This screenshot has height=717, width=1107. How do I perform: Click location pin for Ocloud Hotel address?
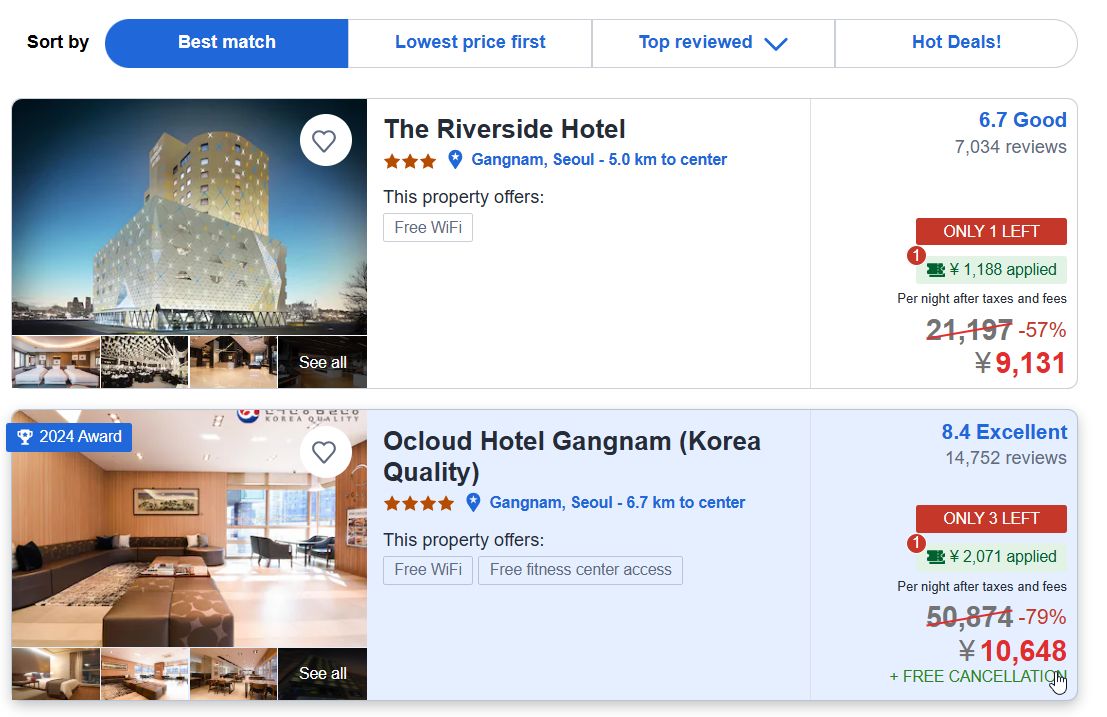pyautogui.click(x=473, y=503)
